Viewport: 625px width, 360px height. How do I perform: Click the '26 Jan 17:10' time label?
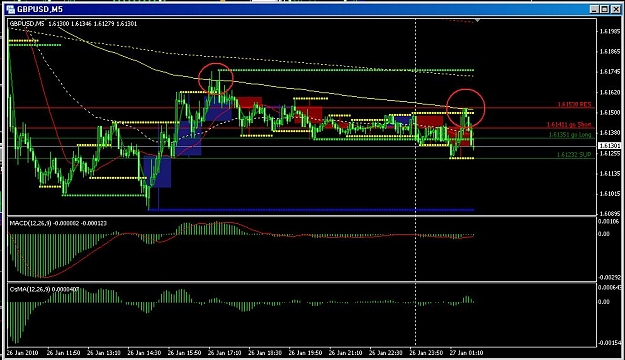224,353
